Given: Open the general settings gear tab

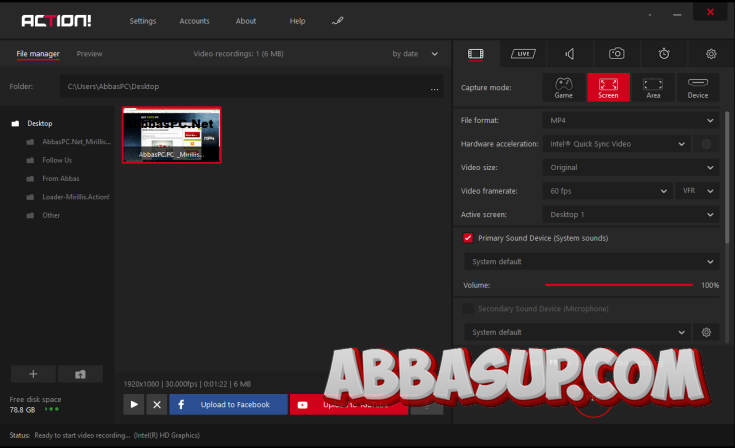Looking at the screenshot, I should coord(711,54).
